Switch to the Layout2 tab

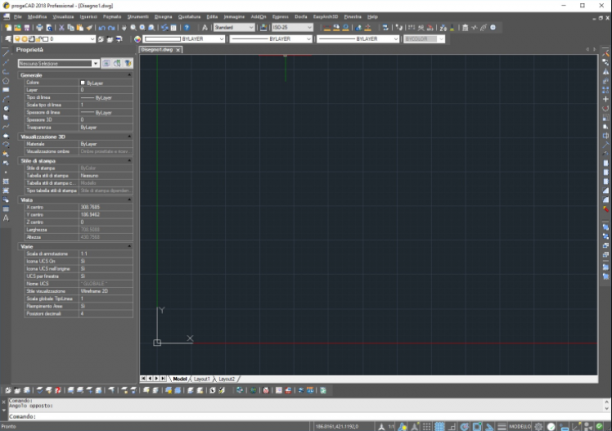point(226,379)
